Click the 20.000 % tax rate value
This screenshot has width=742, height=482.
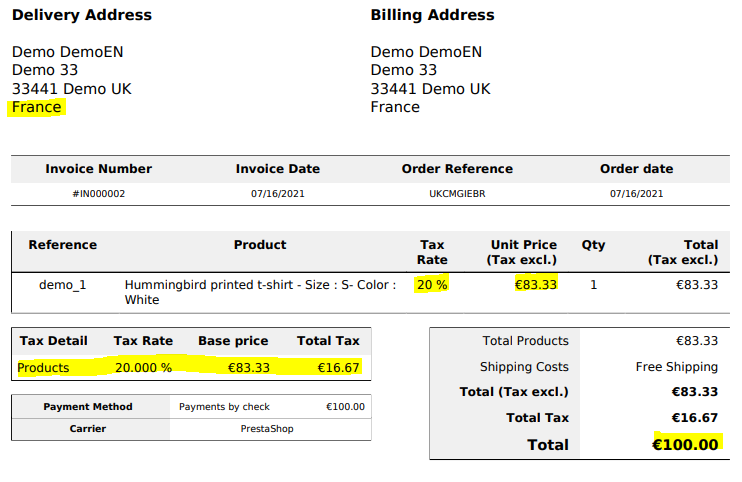click(143, 368)
